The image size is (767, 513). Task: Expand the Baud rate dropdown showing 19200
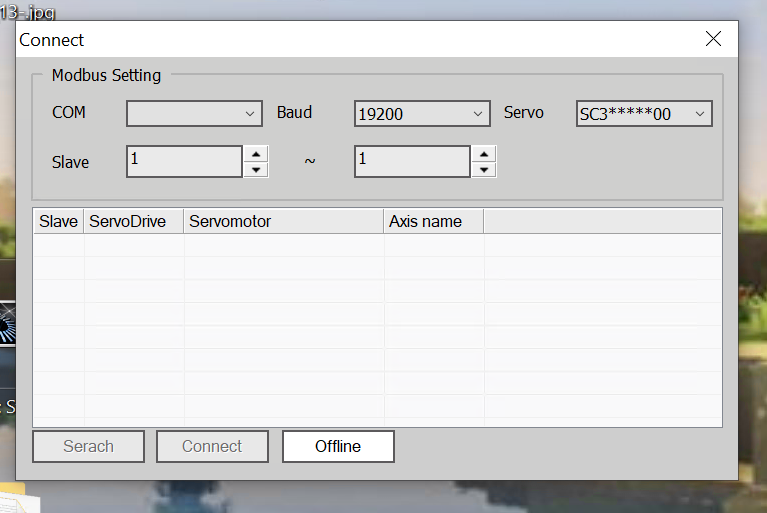pos(422,114)
